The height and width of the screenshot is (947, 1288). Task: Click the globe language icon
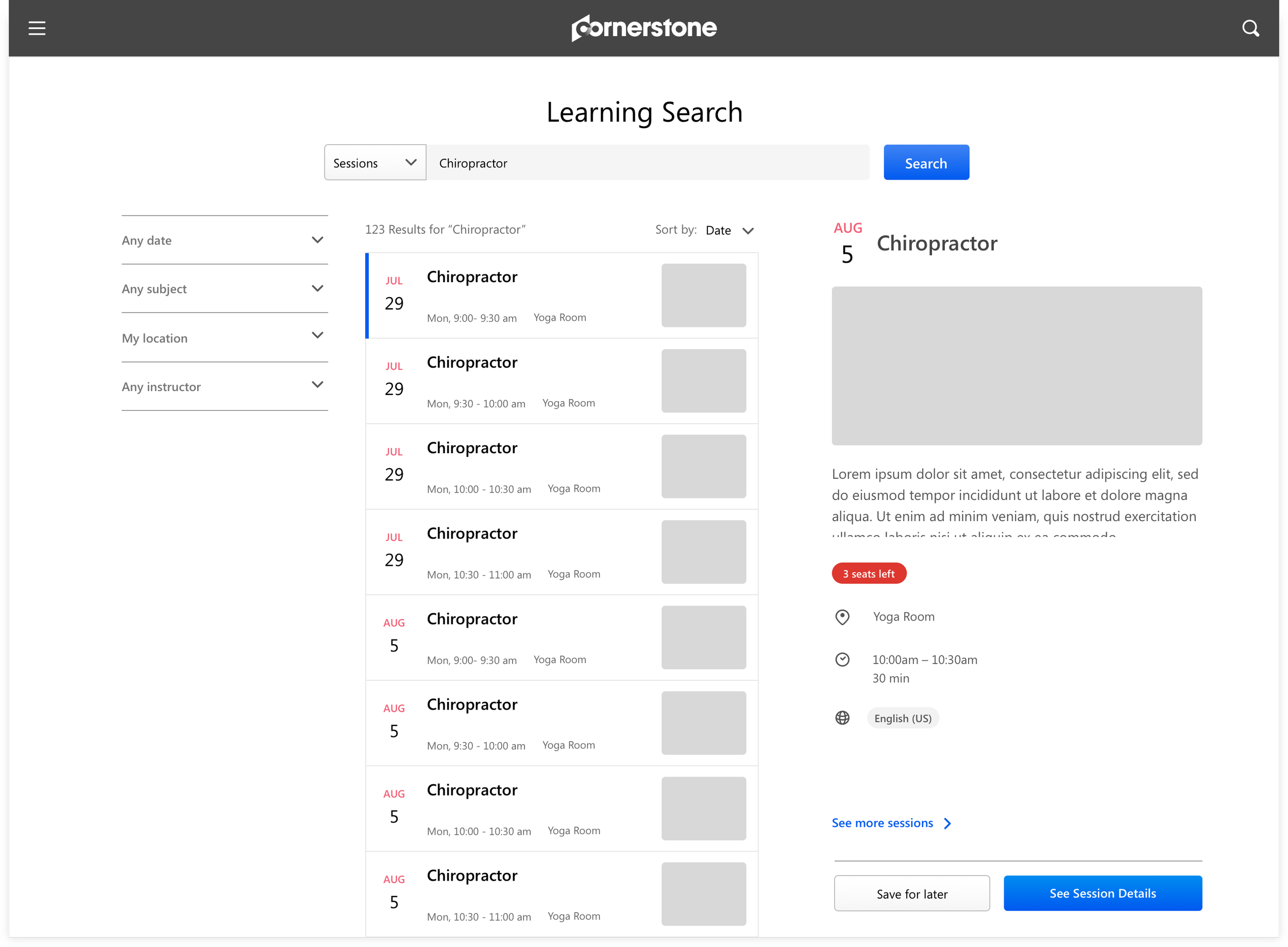pos(842,718)
